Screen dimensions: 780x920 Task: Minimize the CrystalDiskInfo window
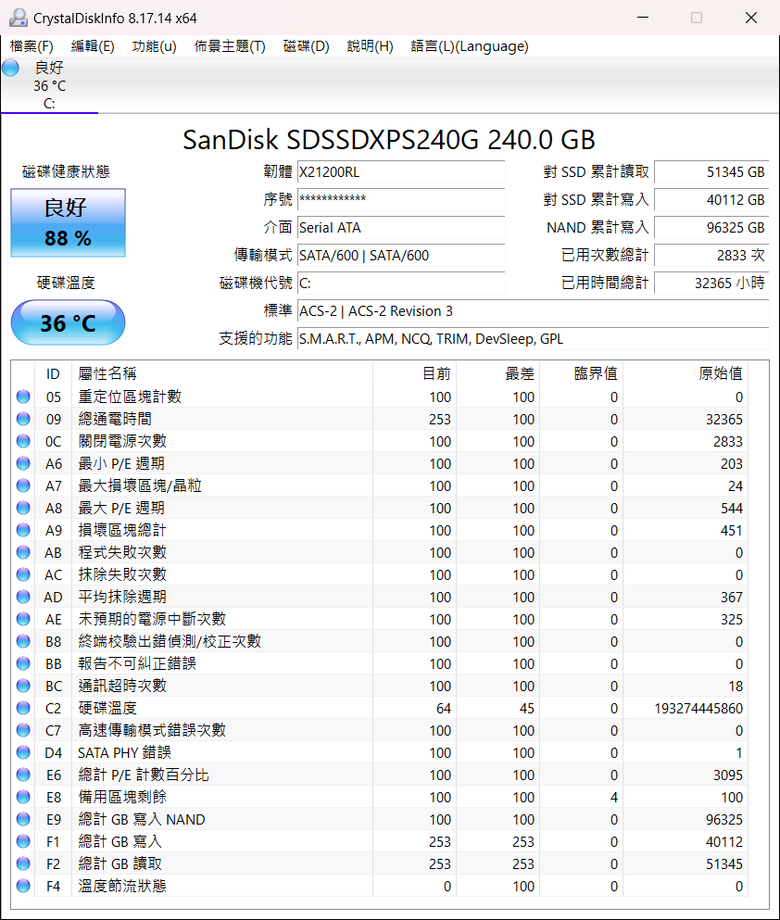click(643, 18)
